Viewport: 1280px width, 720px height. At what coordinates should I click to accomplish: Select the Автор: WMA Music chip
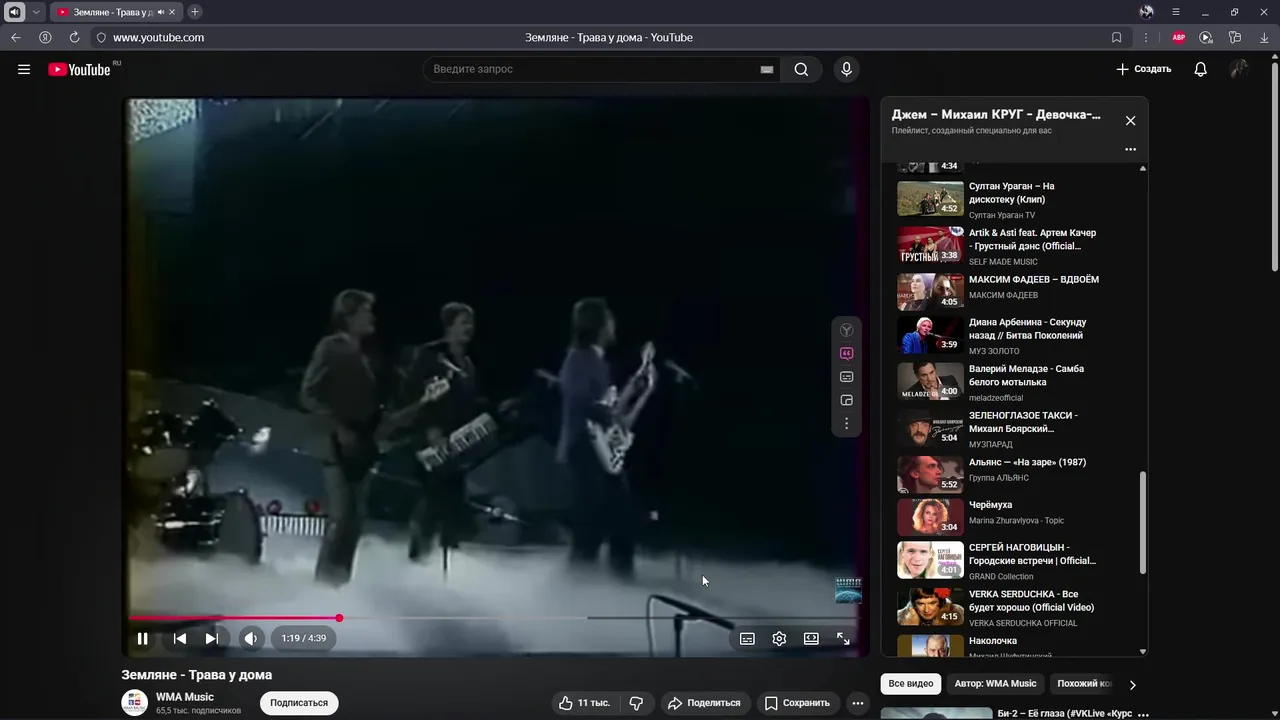coord(995,684)
